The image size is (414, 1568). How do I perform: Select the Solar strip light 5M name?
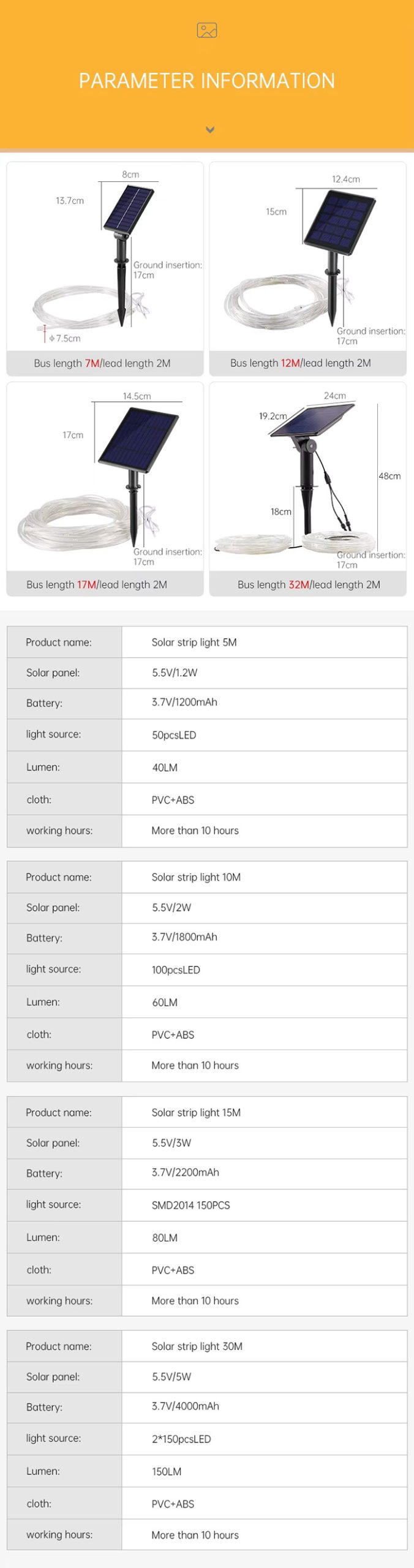click(194, 642)
